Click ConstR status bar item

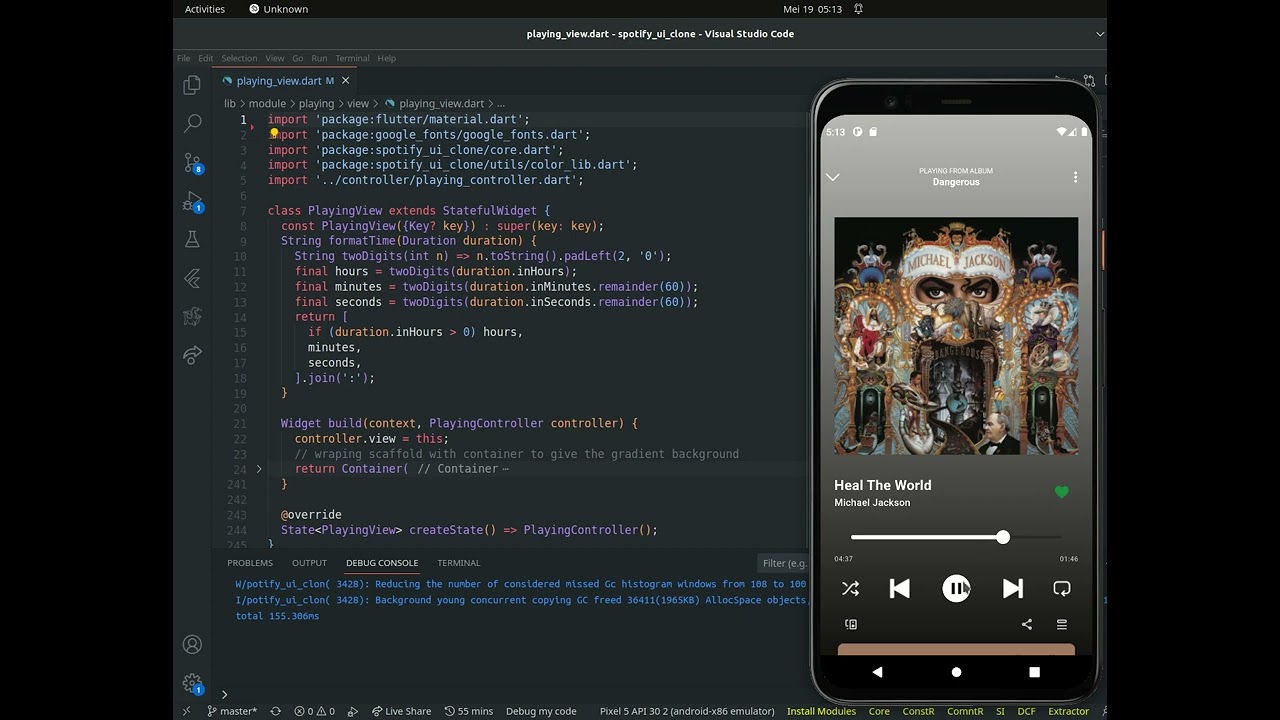click(918, 711)
